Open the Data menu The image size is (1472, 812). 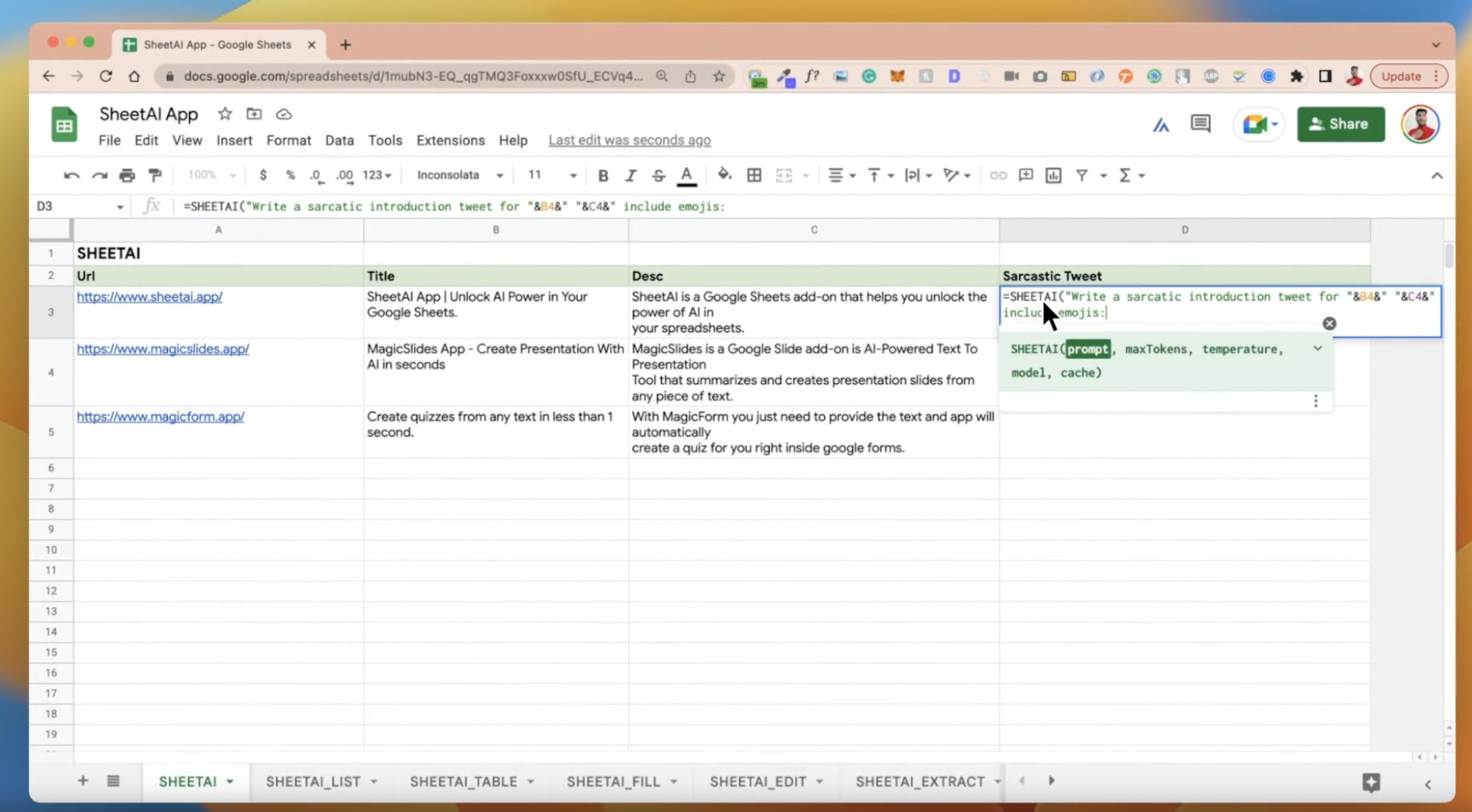(x=339, y=140)
